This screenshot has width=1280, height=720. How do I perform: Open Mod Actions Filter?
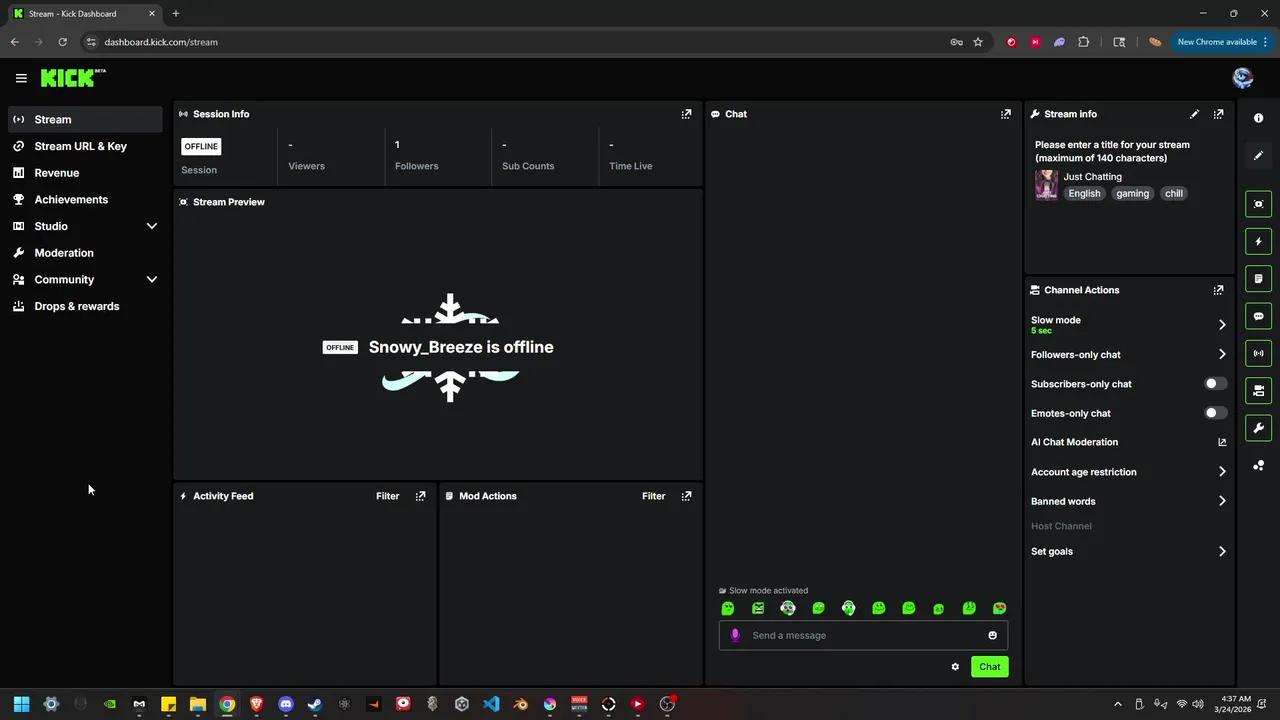653,496
